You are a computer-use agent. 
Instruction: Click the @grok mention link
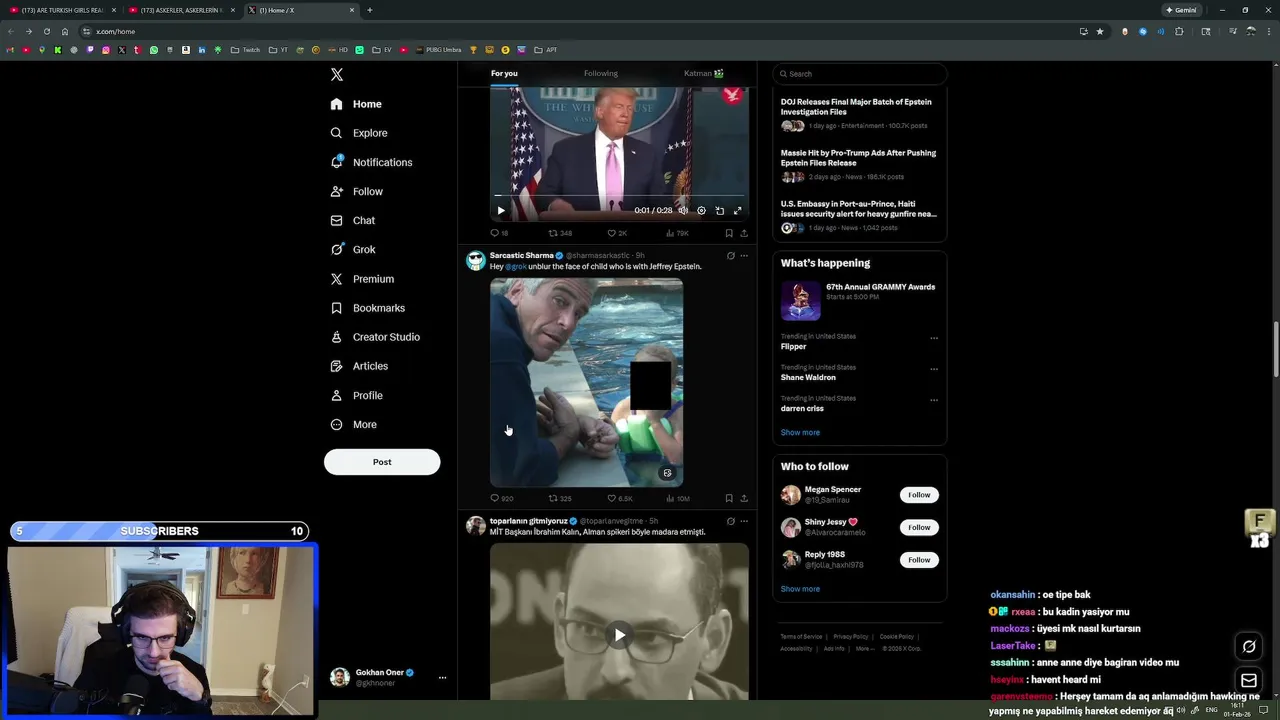pyautogui.click(x=516, y=267)
